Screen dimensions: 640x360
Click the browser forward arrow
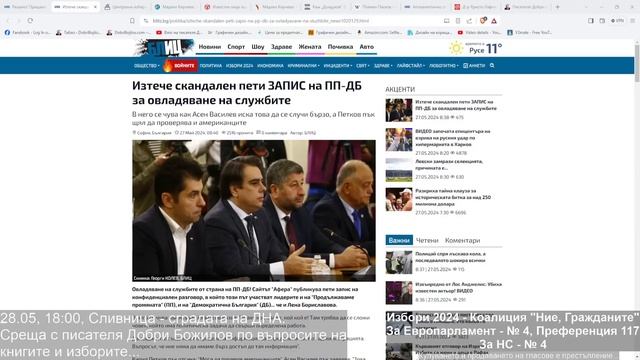[x=19, y=20]
